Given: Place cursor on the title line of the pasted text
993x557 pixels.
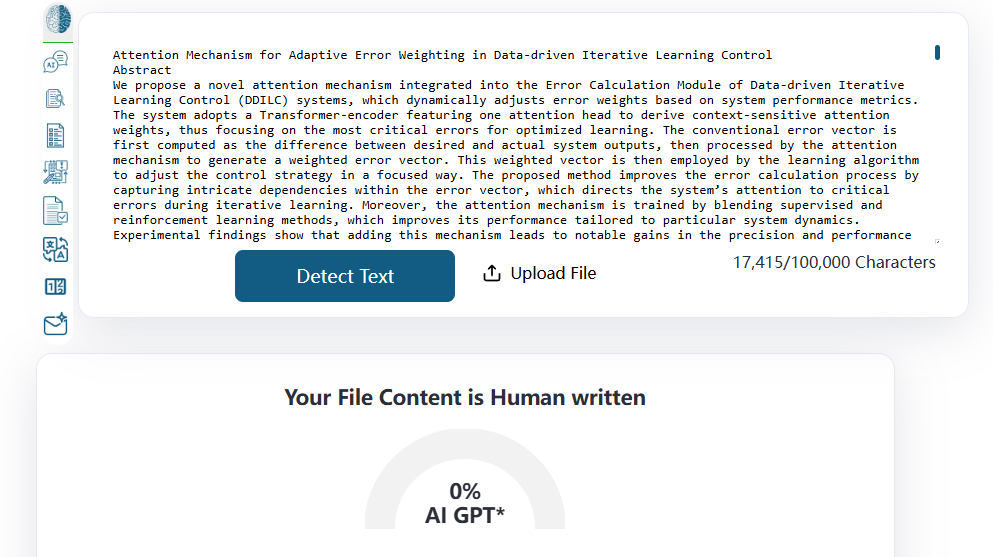Looking at the screenshot, I should click(442, 55).
